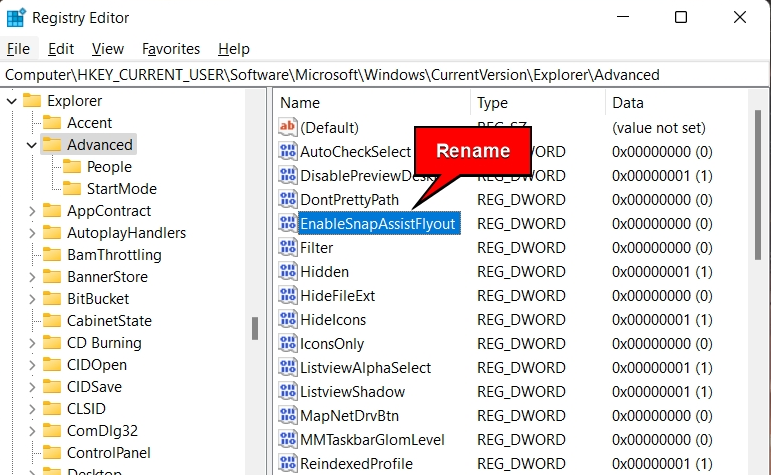
Task: Select the BitBucket tree key
Action: point(98,299)
